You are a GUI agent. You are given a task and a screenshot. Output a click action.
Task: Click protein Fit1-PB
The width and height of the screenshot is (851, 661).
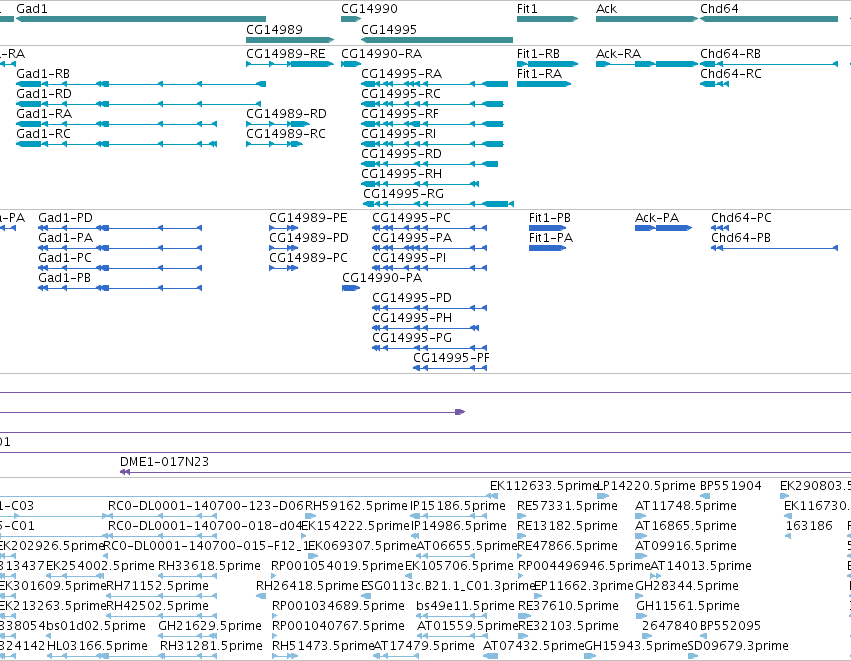[x=550, y=218]
